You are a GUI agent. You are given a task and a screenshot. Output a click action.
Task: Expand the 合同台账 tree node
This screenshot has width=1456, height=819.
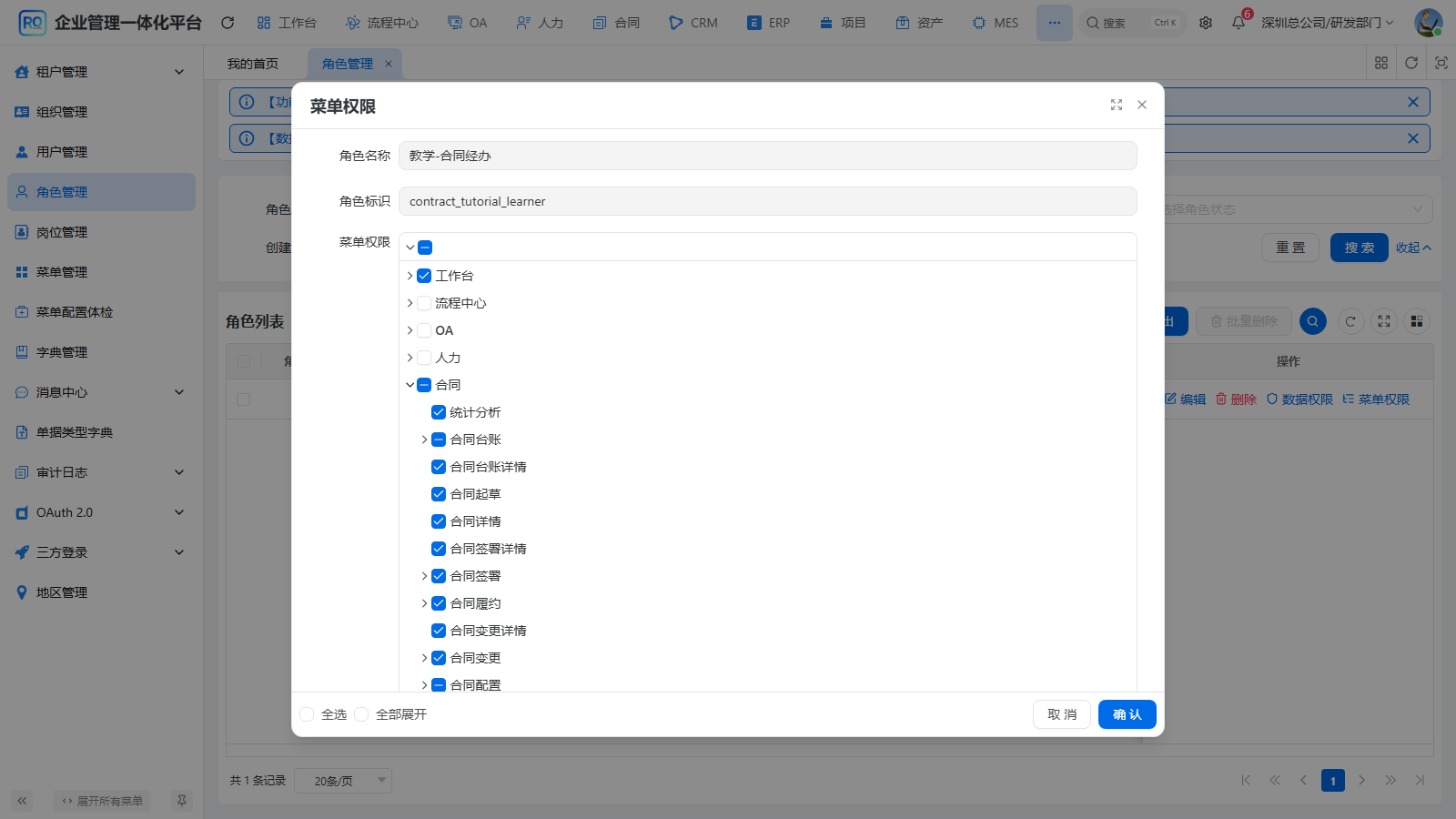(x=424, y=440)
